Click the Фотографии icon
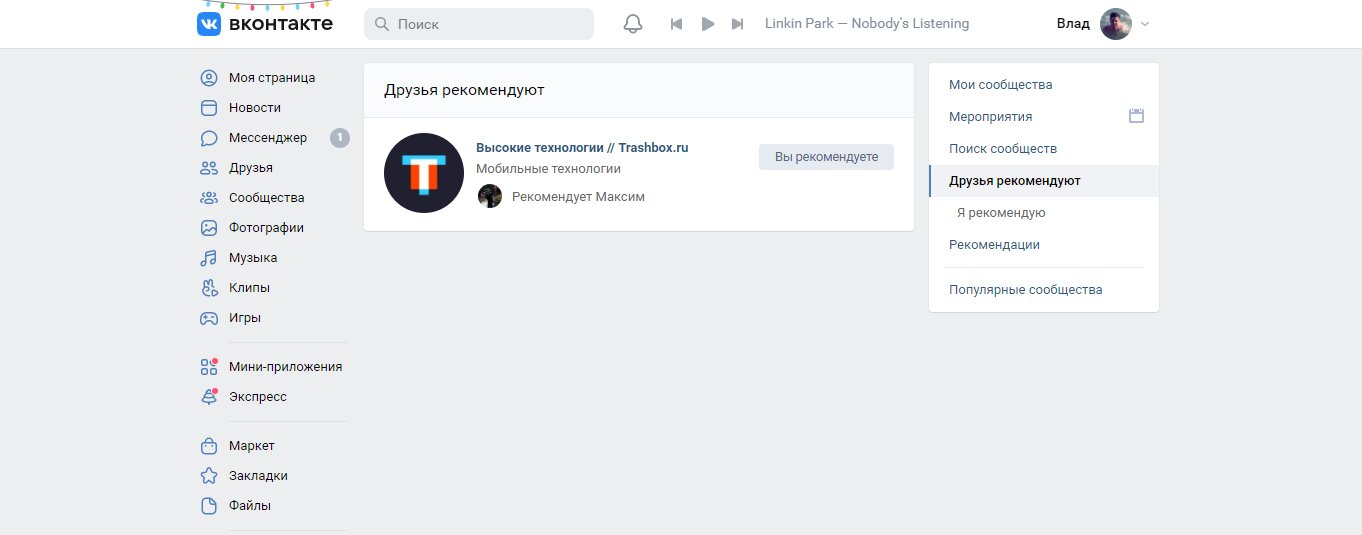 209,228
